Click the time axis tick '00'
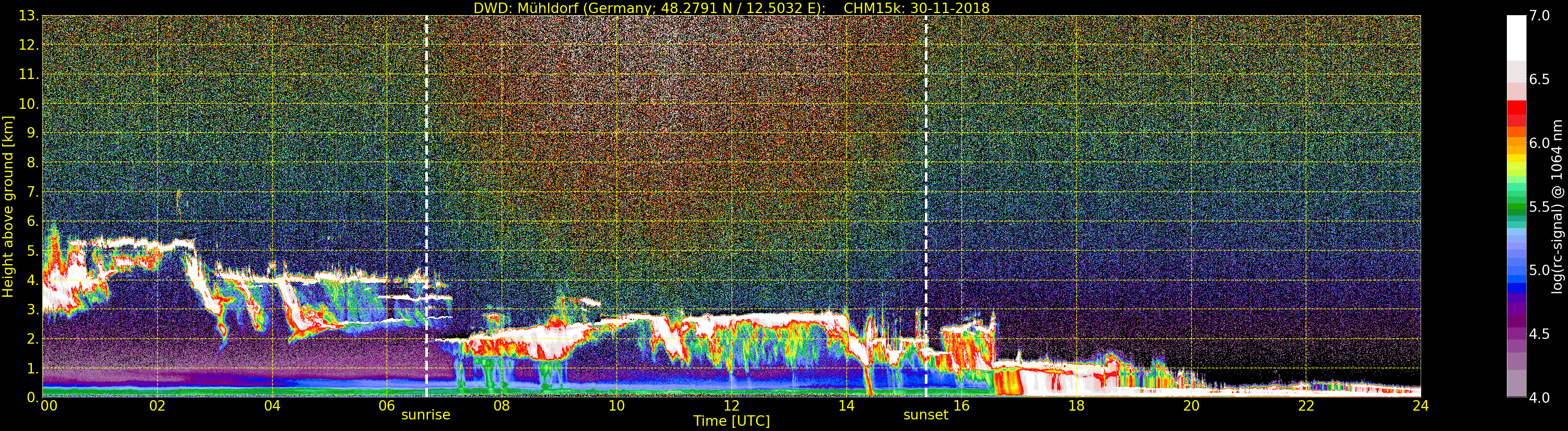The width and height of the screenshot is (1568, 431). pyautogui.click(x=49, y=405)
